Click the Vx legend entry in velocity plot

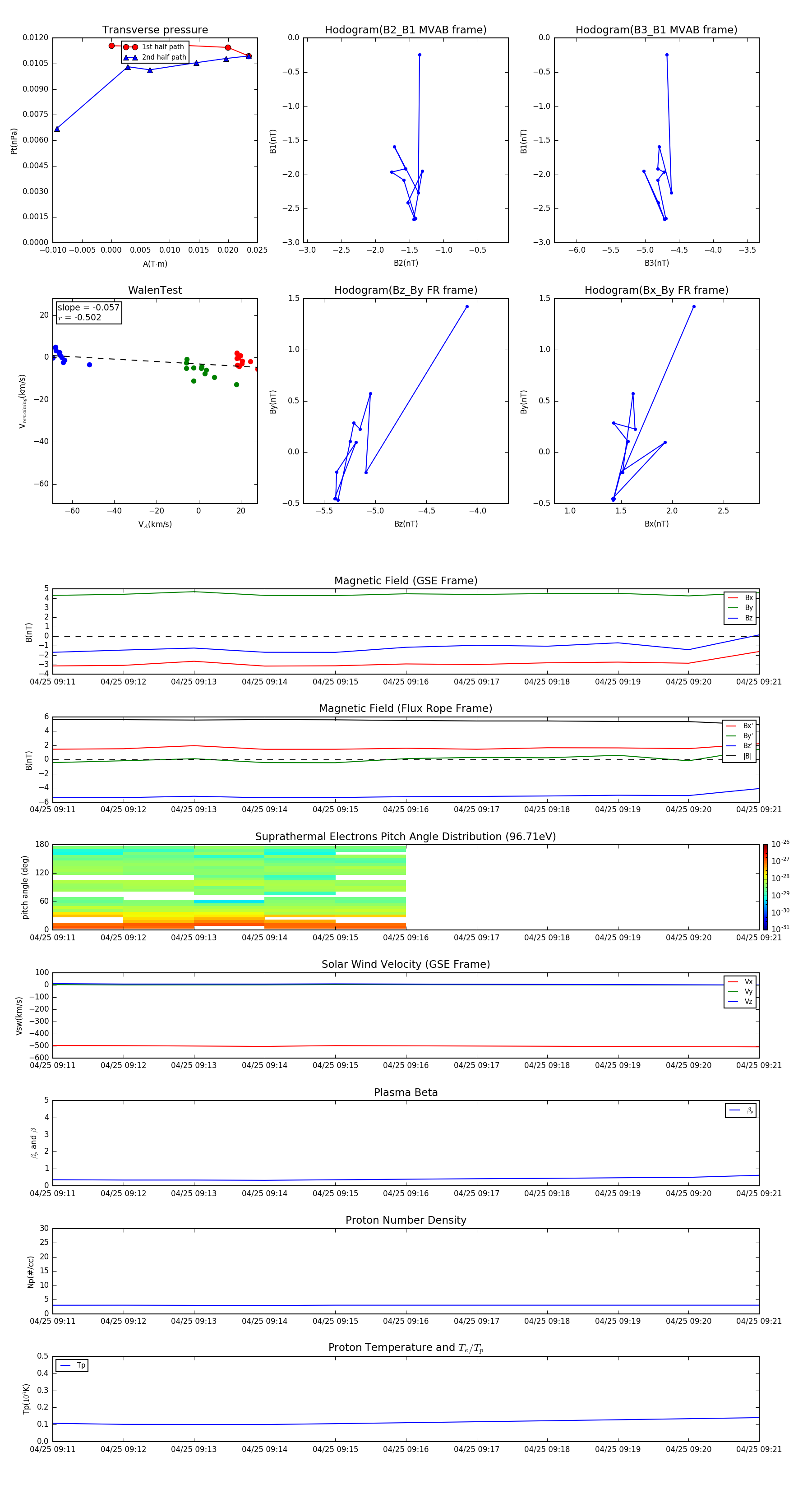740,981
